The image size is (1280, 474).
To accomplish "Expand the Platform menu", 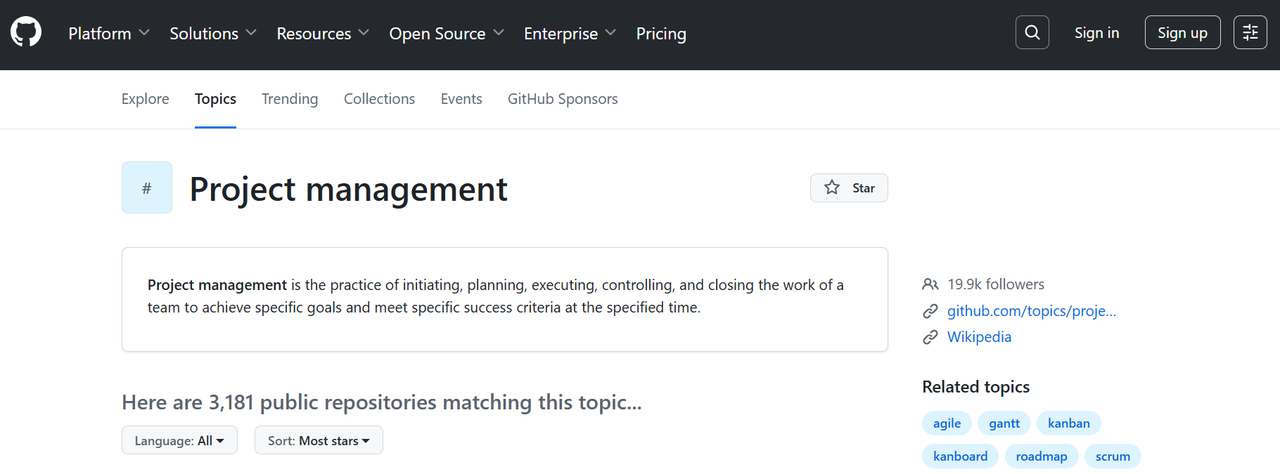I will coord(109,33).
